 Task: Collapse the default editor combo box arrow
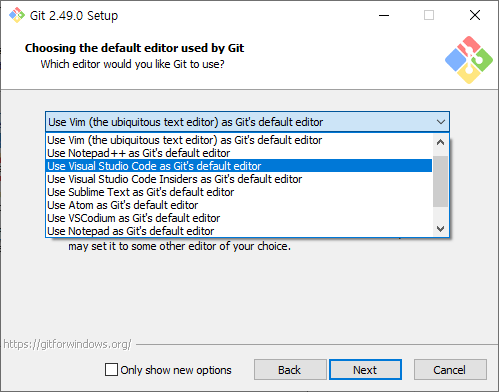(x=441, y=122)
